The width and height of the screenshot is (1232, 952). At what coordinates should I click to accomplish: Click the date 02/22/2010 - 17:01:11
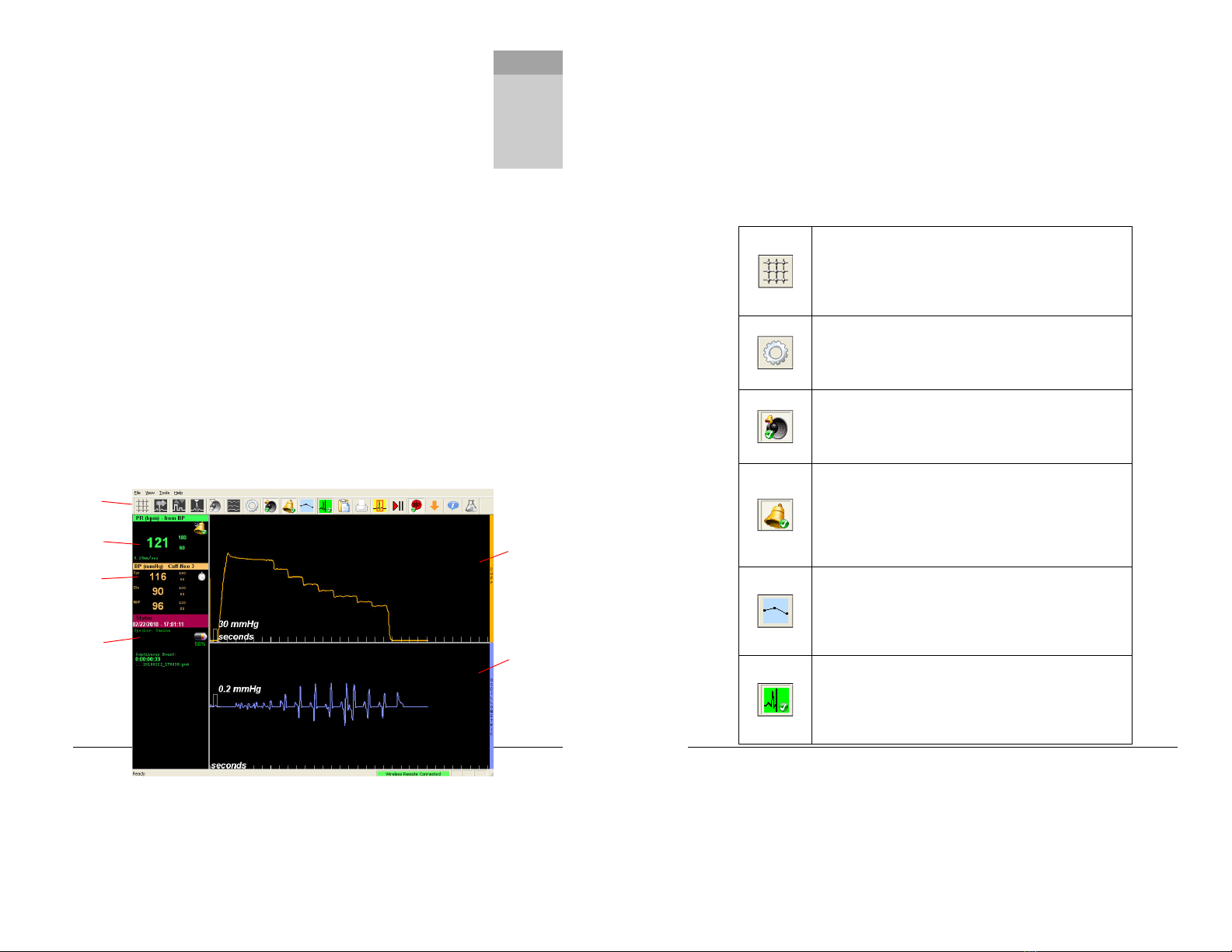pyautogui.click(x=158, y=624)
